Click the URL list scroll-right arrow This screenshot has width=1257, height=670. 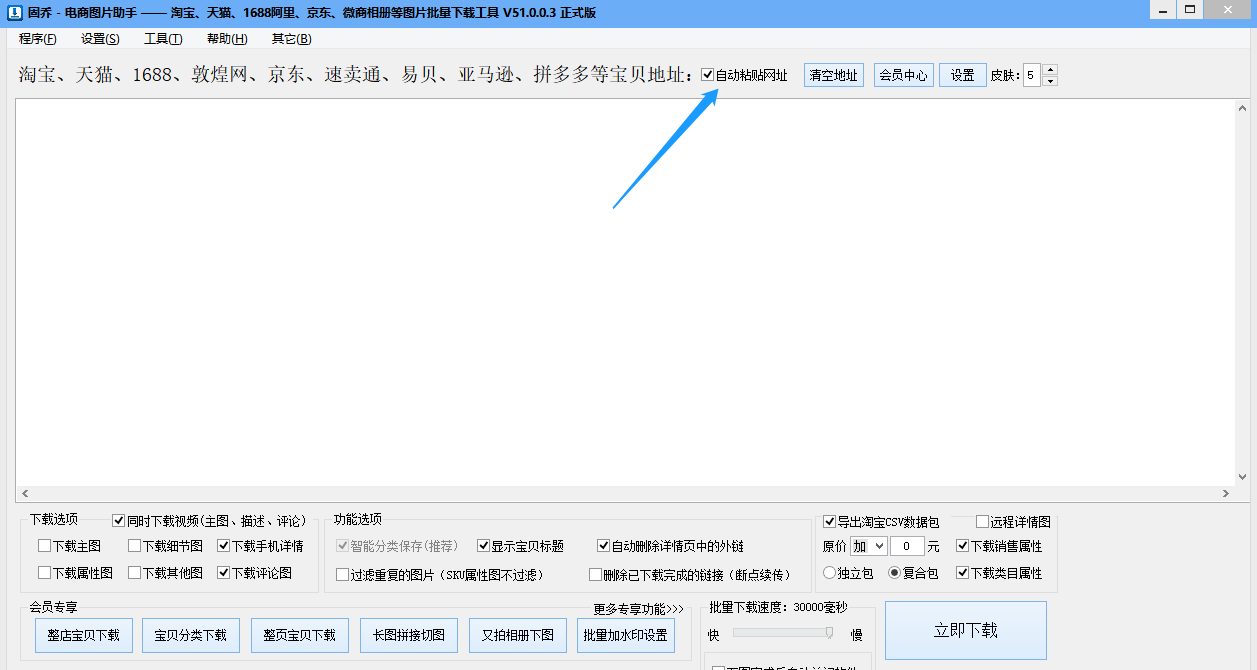tap(1227, 494)
